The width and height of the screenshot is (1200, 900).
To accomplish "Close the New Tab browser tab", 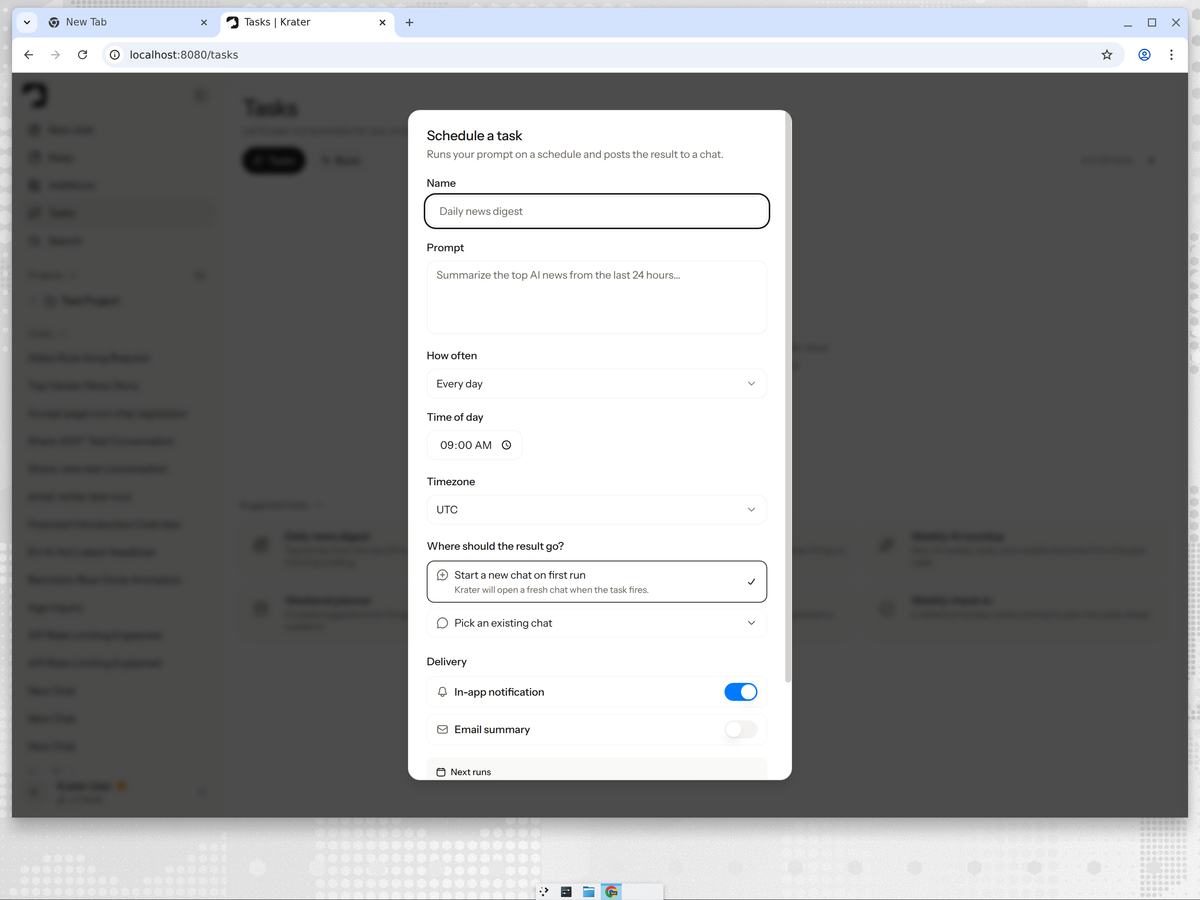I will (x=204, y=22).
